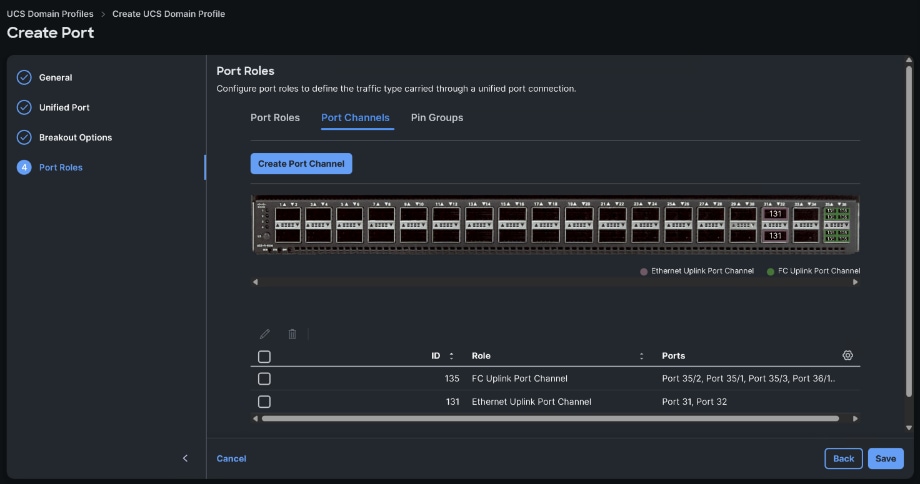The image size is (920, 484).
Task: Click page vertical scrollbar up arrow
Action: 909,60
